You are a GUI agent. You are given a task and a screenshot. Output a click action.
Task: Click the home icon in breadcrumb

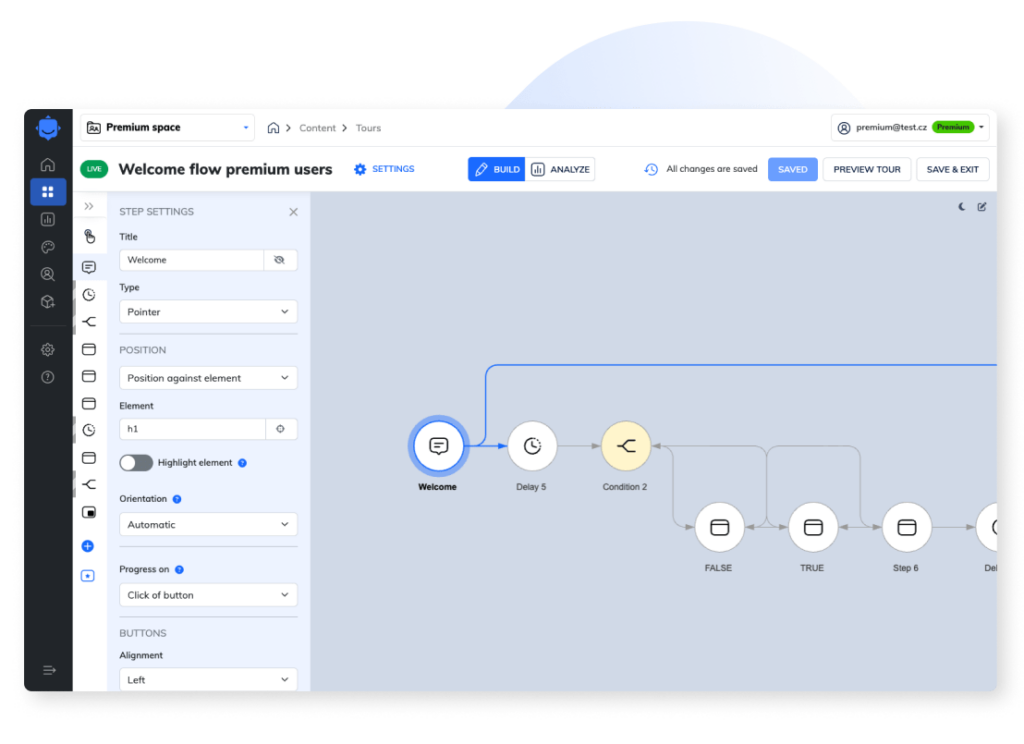pyautogui.click(x=273, y=128)
